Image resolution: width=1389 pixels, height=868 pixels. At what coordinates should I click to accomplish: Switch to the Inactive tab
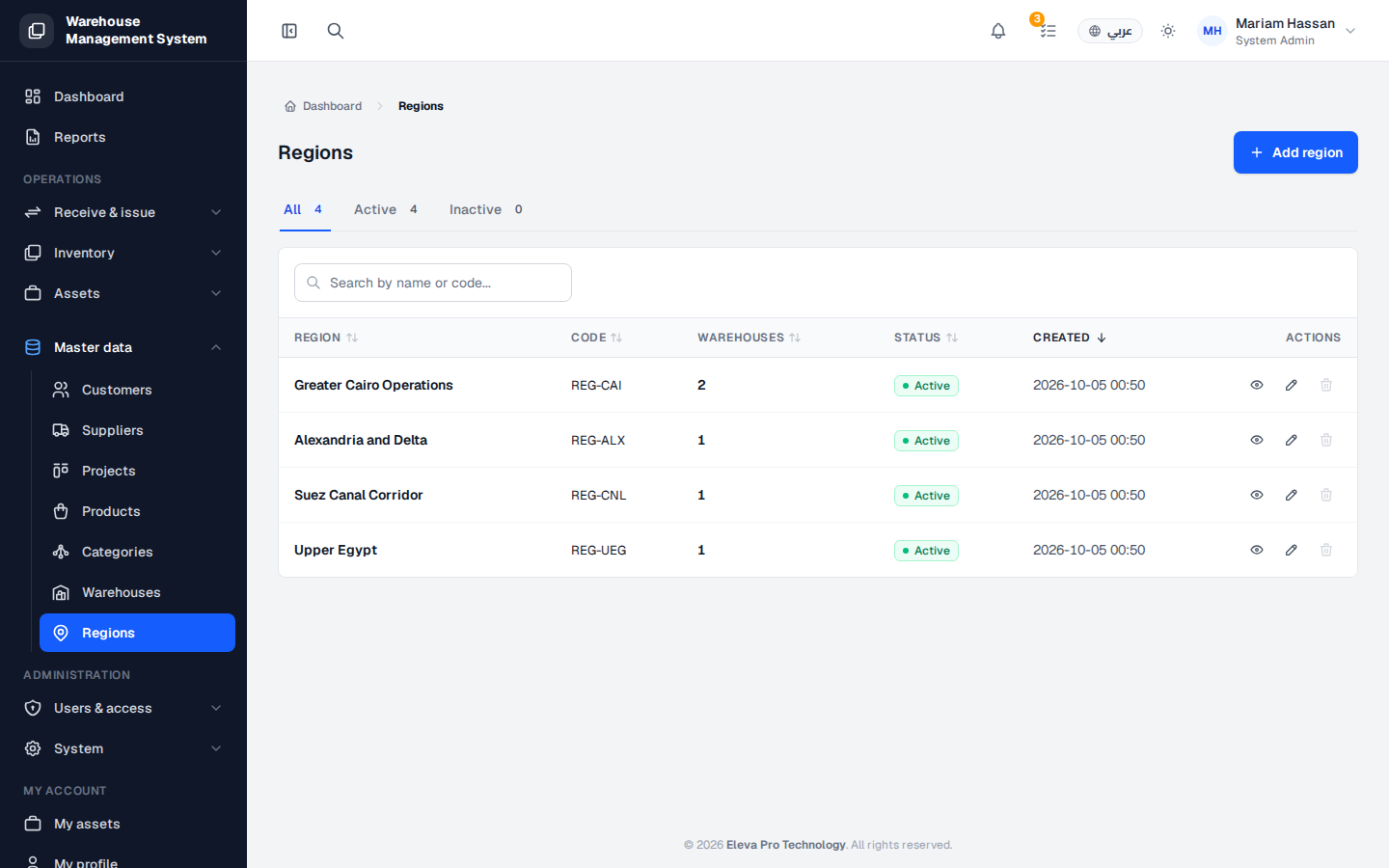pos(486,209)
